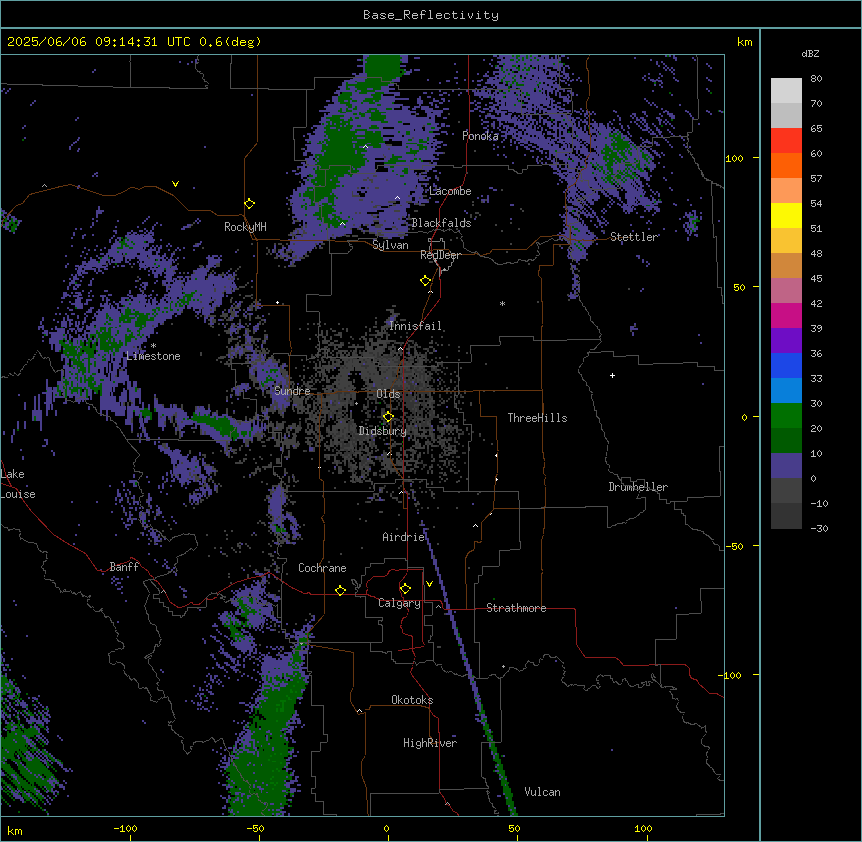Select the Stettler city label

[634, 237]
